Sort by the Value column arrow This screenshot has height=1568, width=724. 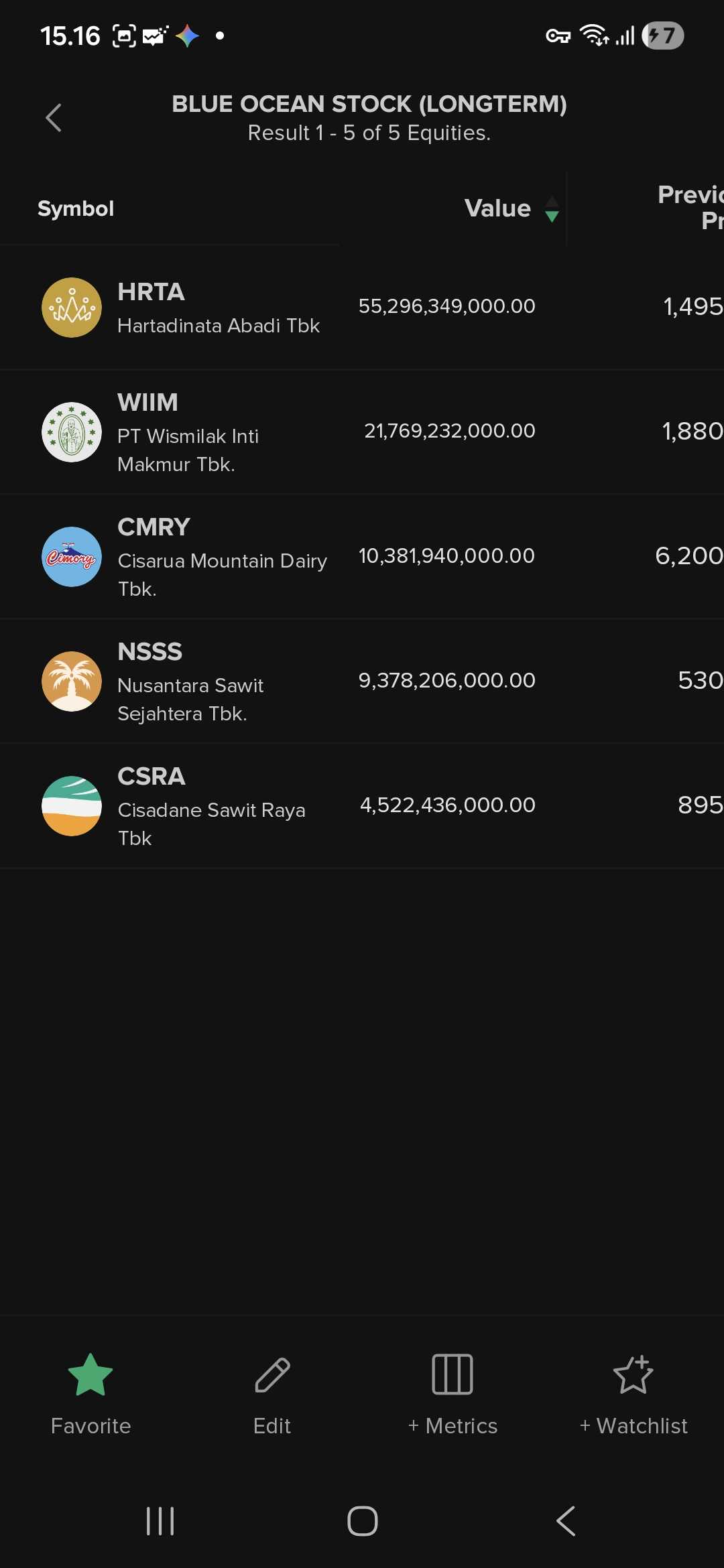click(x=552, y=209)
